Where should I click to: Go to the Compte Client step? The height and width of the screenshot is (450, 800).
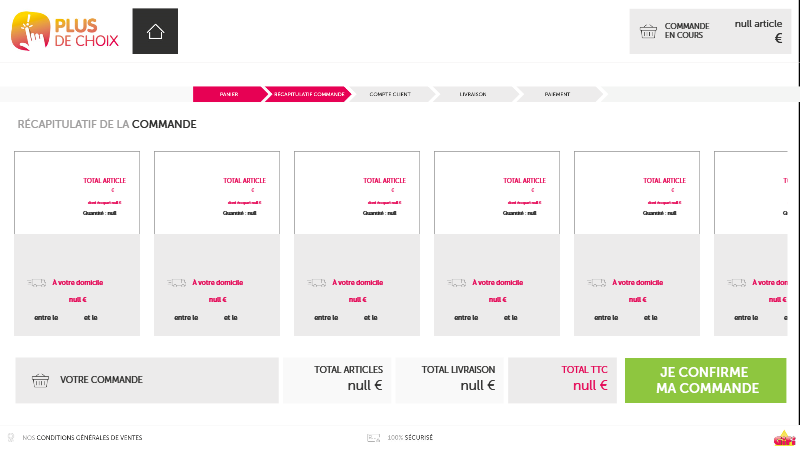(x=390, y=94)
